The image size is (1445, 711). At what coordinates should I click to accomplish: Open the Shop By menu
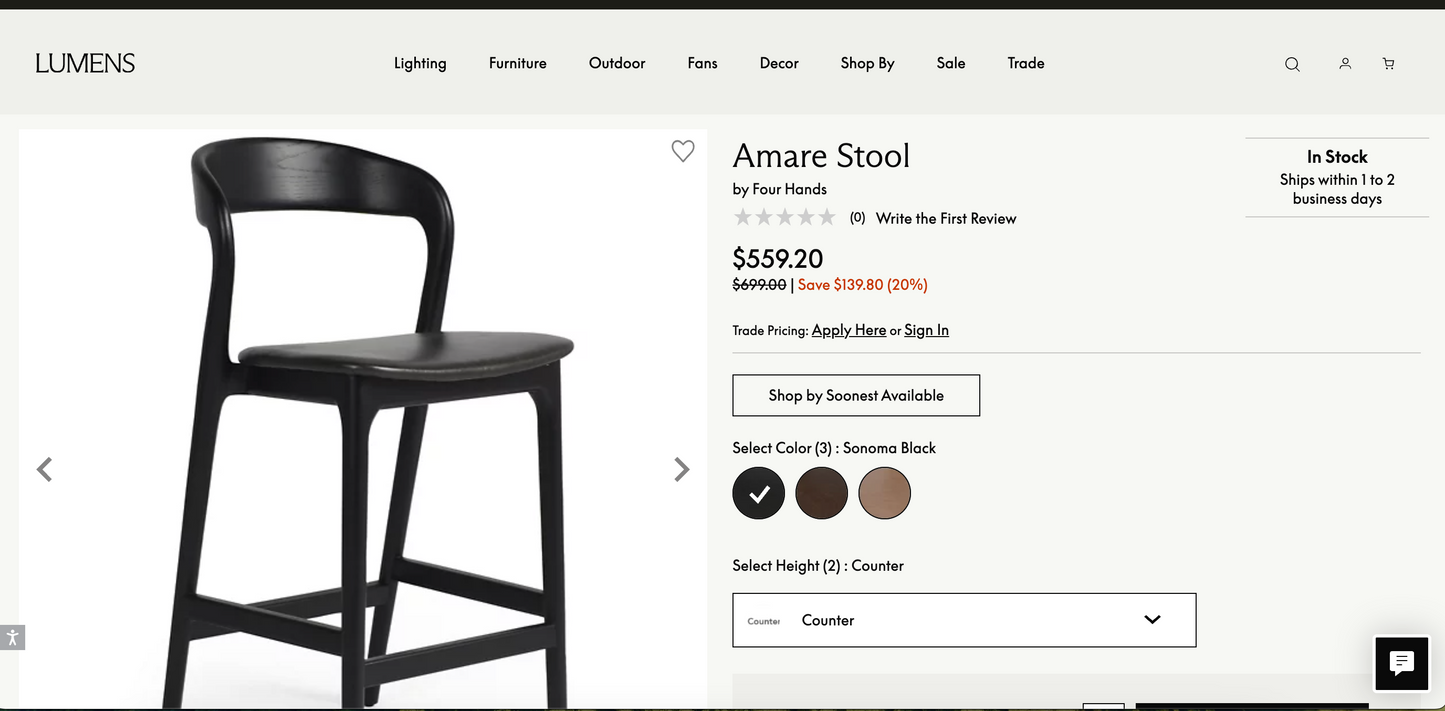(867, 63)
